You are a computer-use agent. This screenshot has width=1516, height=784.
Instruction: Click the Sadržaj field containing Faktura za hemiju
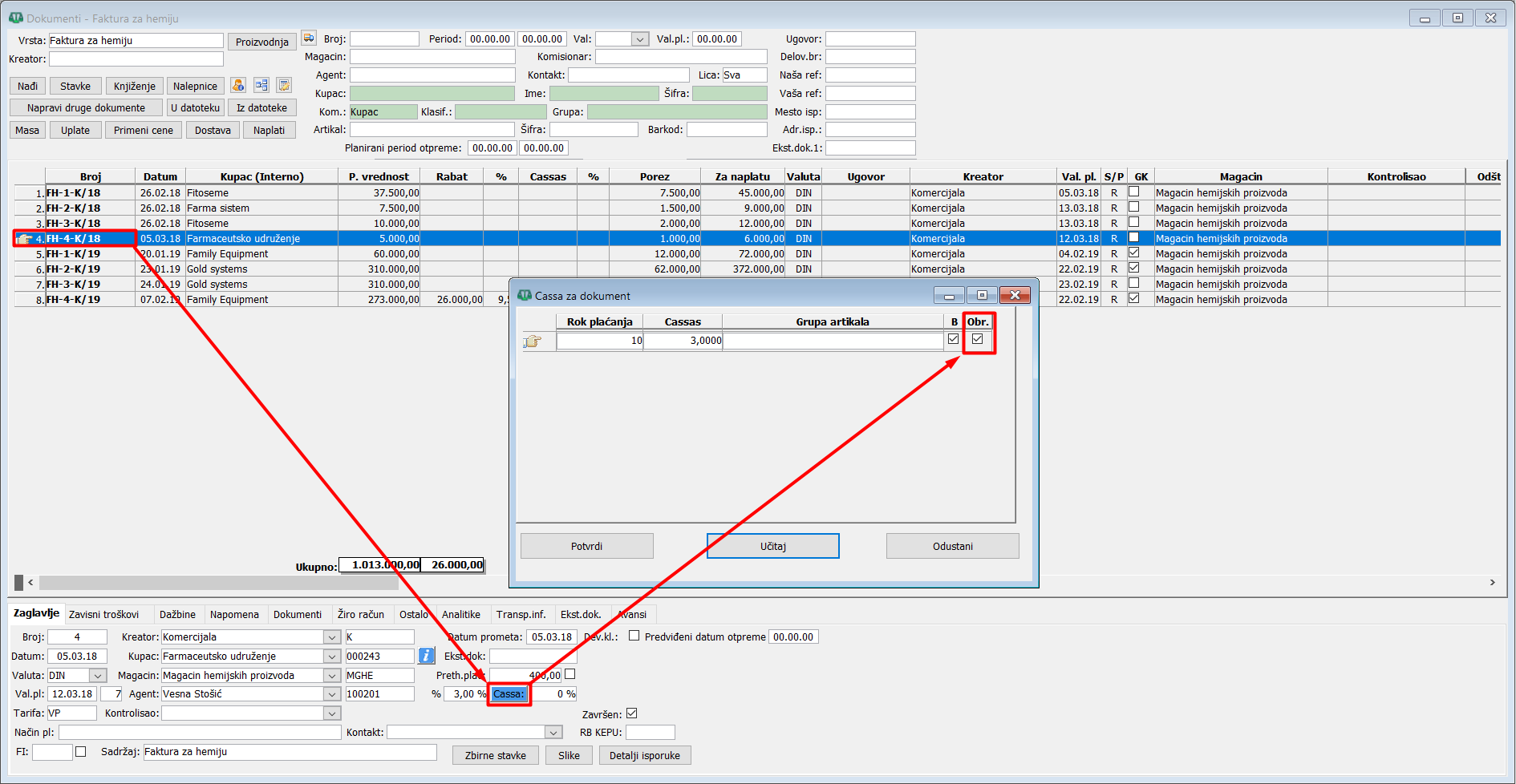(x=290, y=752)
